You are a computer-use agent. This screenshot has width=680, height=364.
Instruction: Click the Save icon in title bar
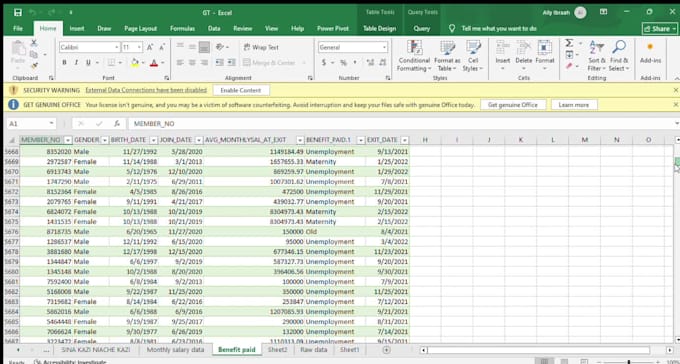coord(18,13)
